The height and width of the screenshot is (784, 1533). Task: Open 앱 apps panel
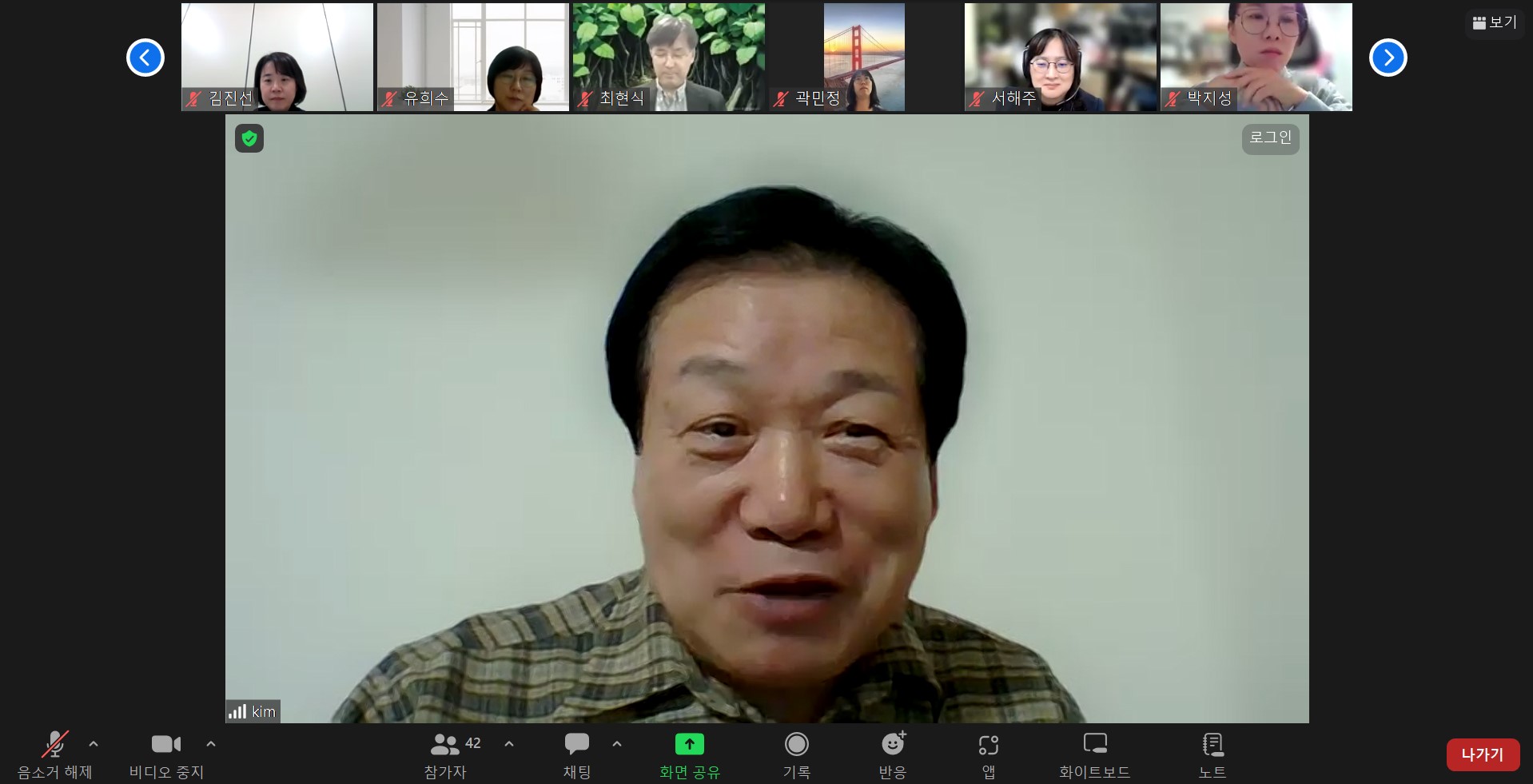tap(989, 754)
